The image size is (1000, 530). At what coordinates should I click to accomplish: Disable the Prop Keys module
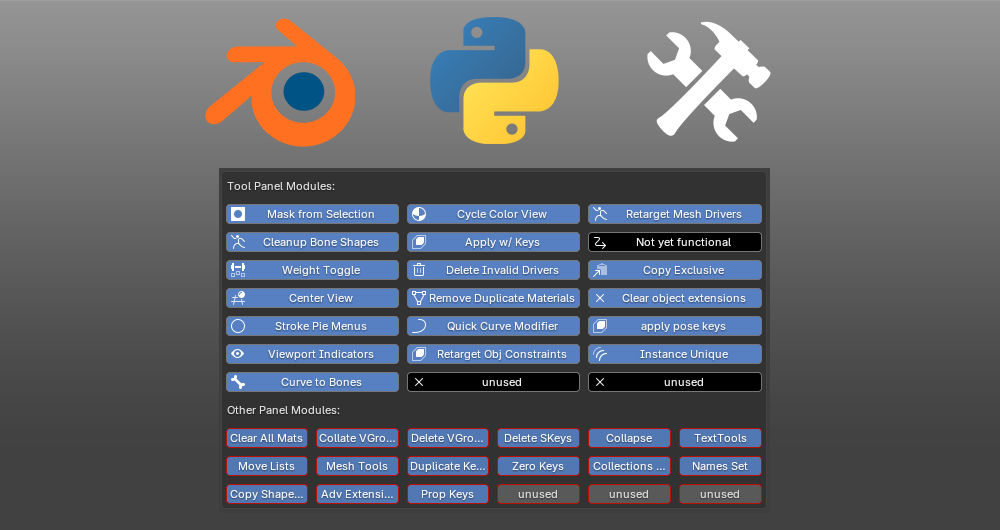point(448,494)
